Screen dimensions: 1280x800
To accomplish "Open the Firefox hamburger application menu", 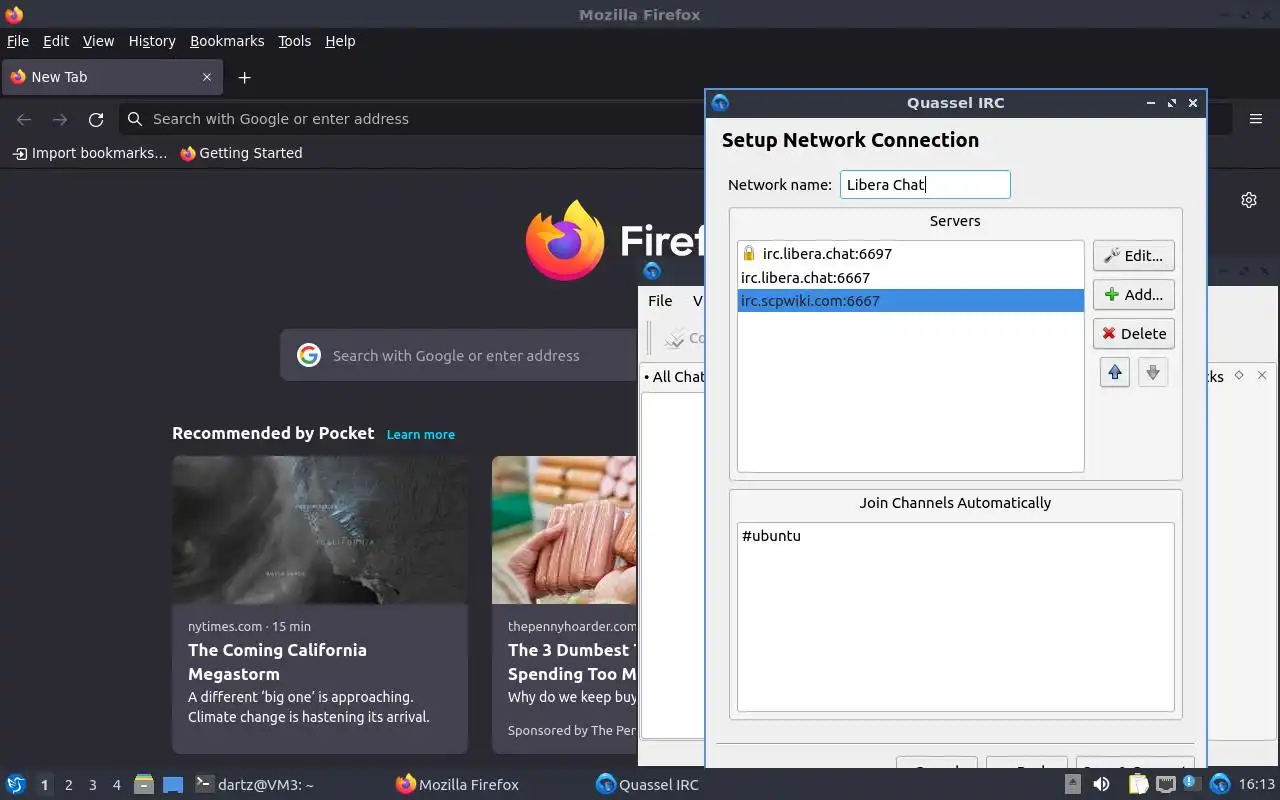I will click(1256, 119).
